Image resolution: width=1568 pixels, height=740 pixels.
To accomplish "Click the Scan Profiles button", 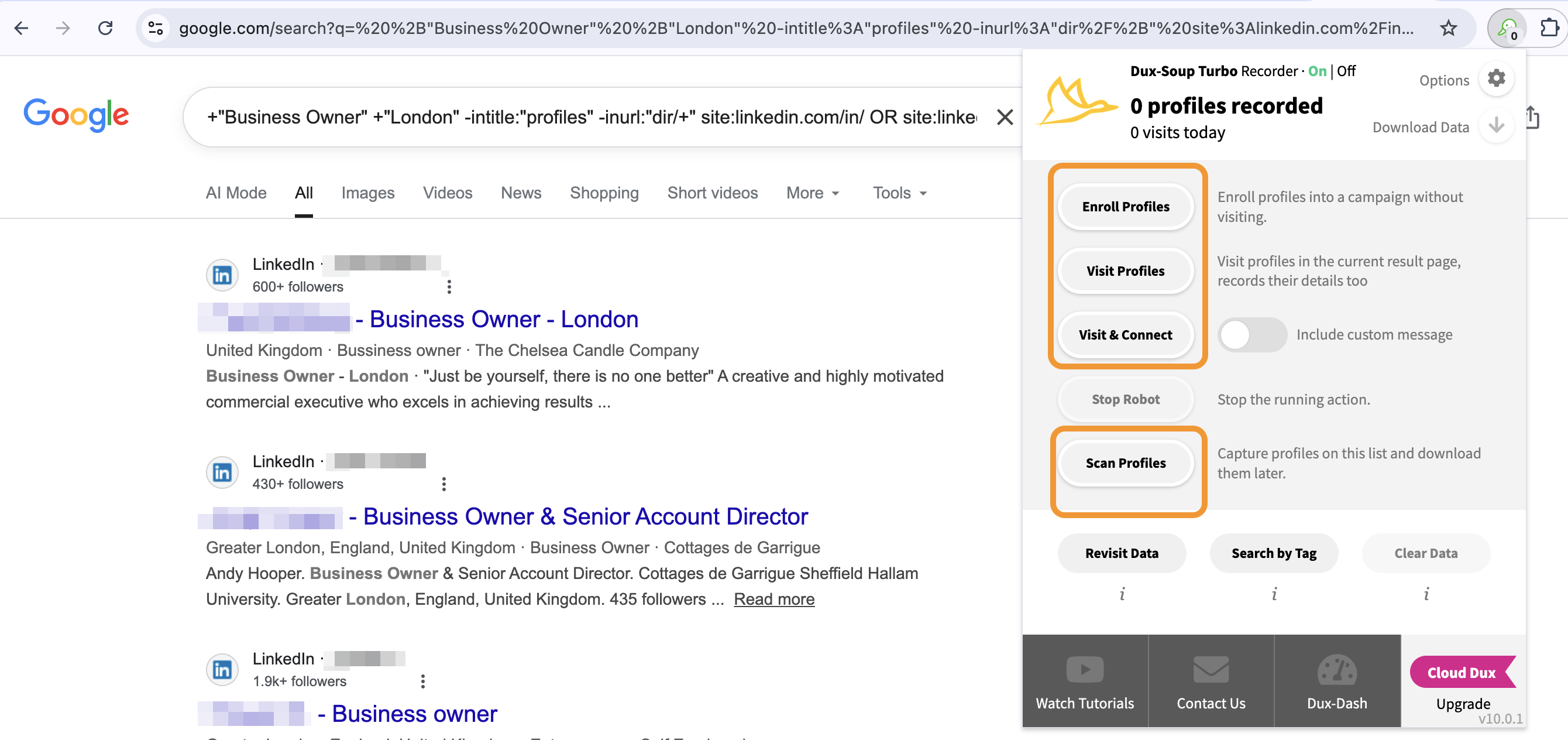I will coord(1125,463).
